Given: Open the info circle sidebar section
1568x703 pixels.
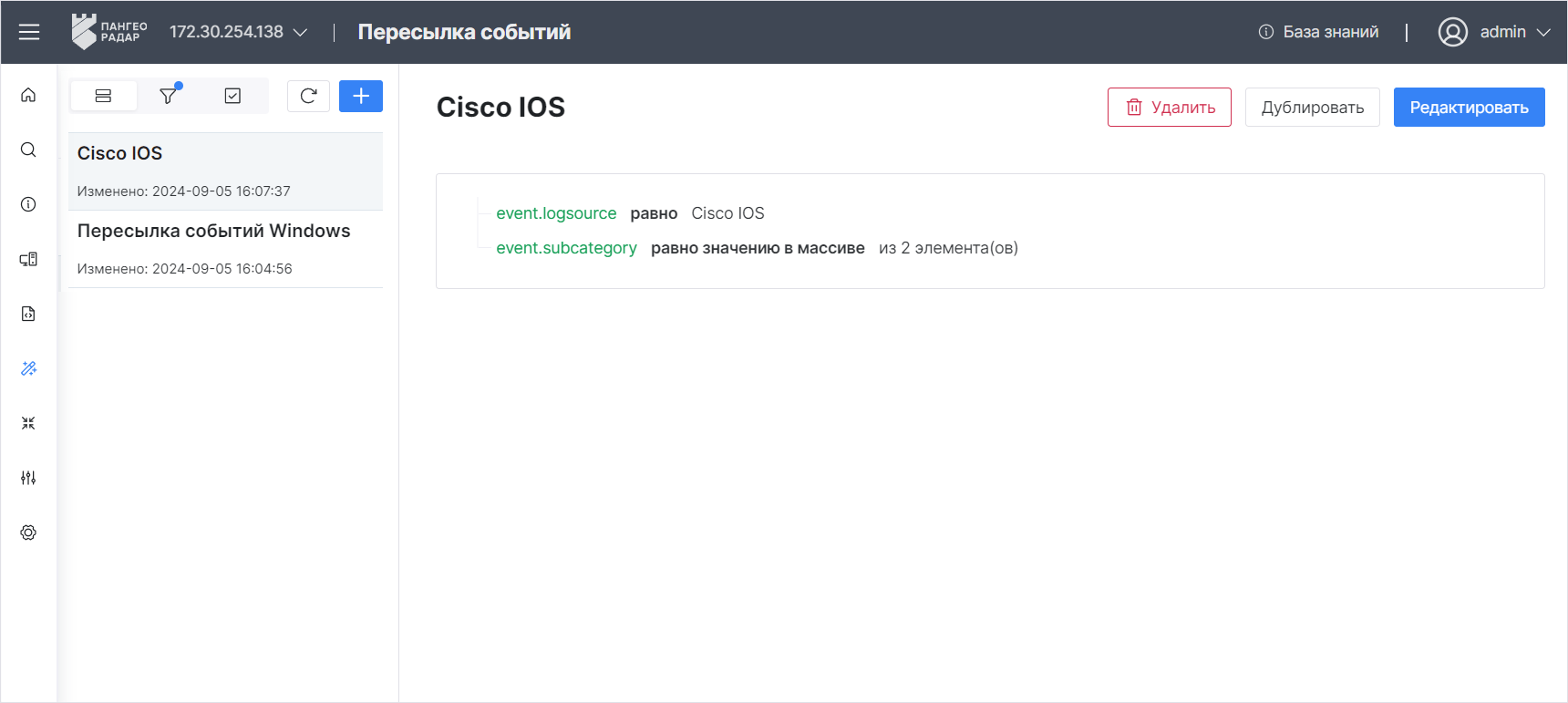Looking at the screenshot, I should (28, 204).
